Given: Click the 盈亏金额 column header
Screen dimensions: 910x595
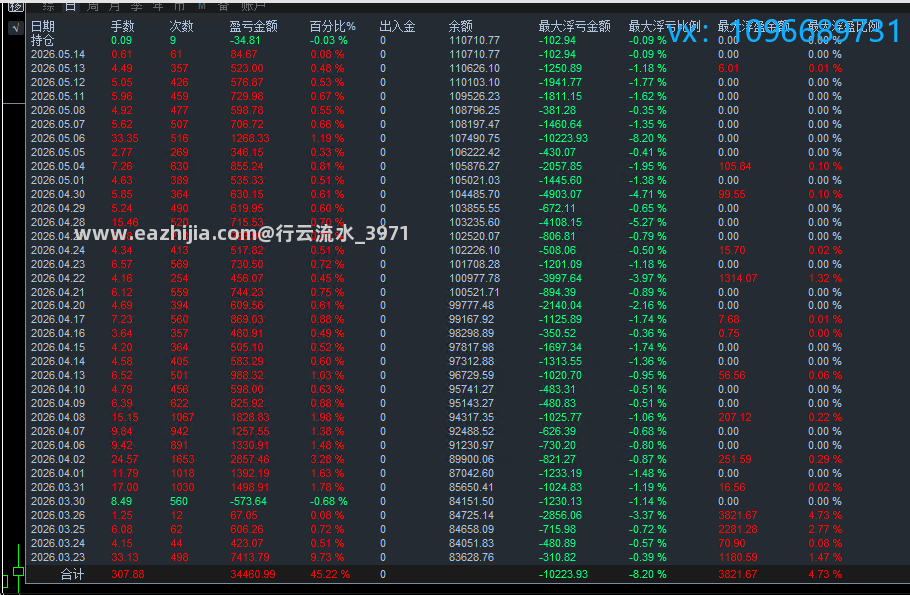Looking at the screenshot, I should (253, 26).
